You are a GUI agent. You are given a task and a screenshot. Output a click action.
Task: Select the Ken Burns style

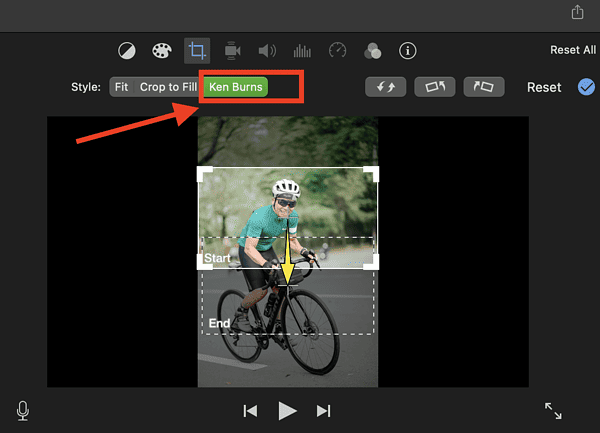point(236,87)
